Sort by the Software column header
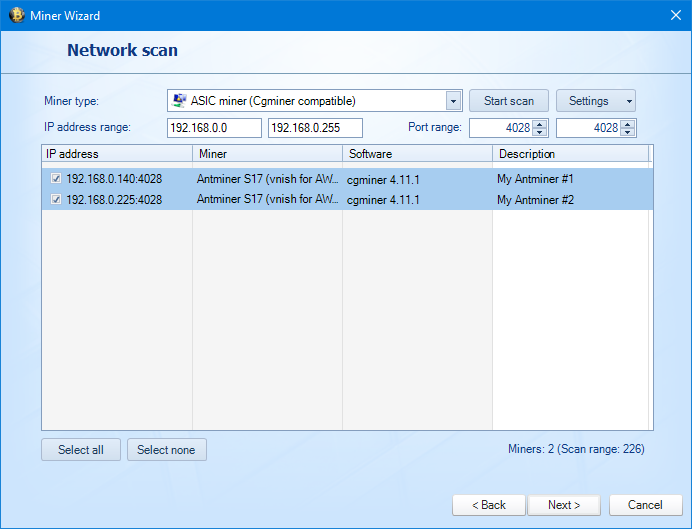This screenshot has height=529, width=692. pyautogui.click(x=417, y=154)
